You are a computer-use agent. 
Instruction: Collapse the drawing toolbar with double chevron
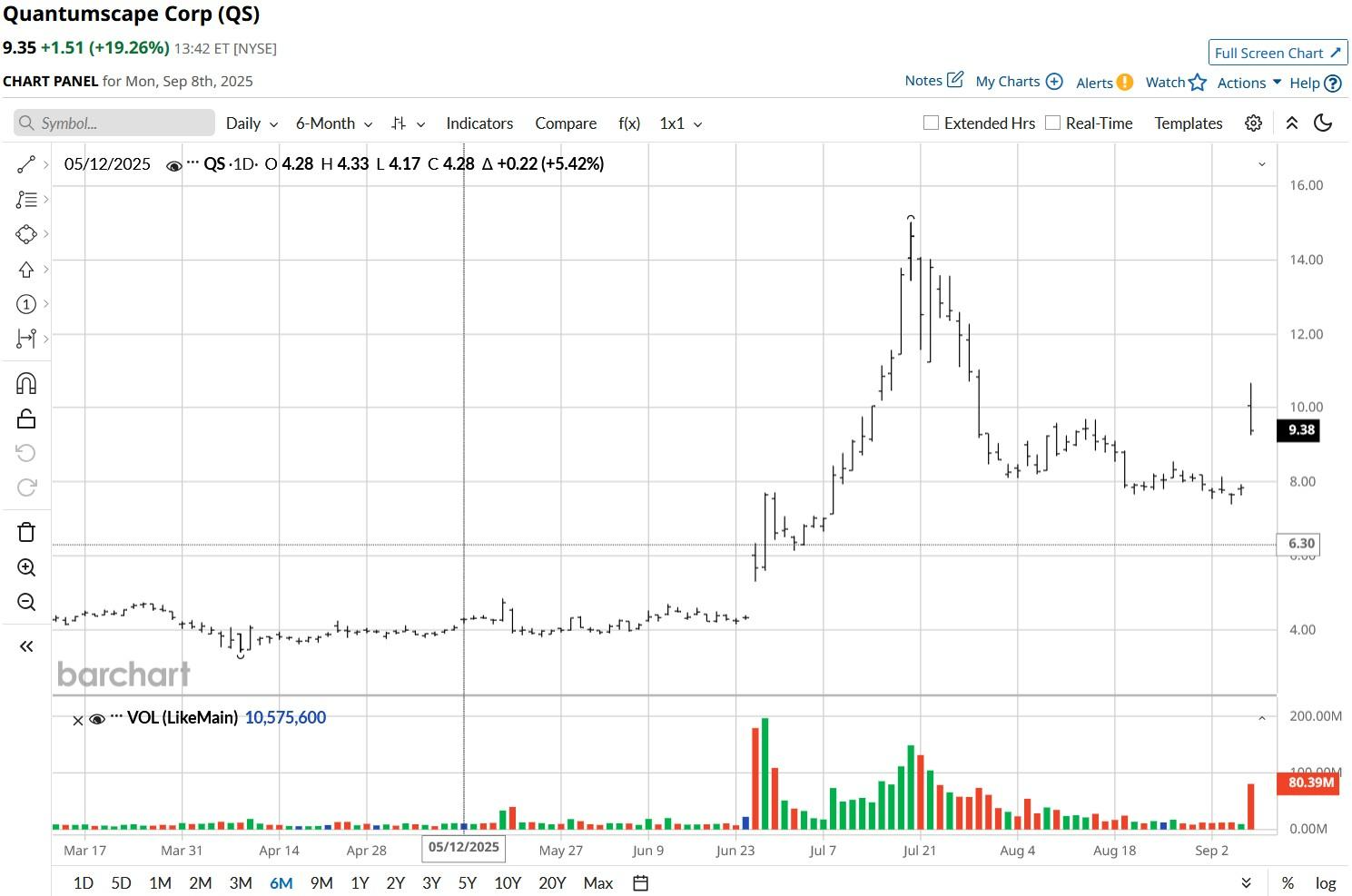pyautogui.click(x=26, y=646)
